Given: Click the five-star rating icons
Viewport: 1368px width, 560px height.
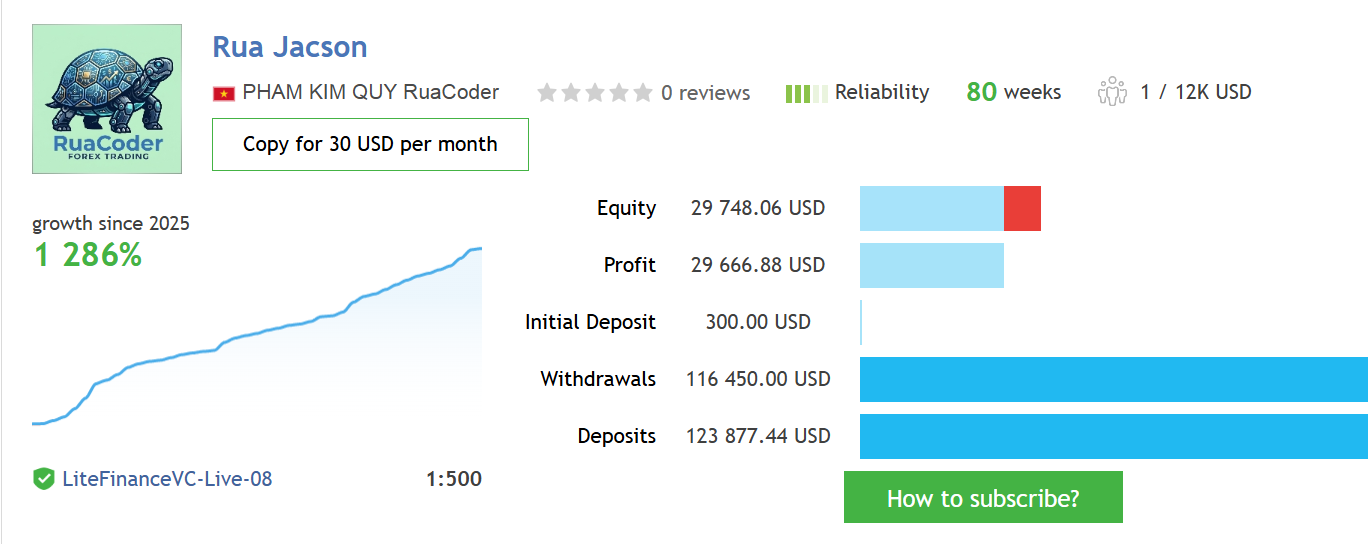Looking at the screenshot, I should click(x=595, y=93).
